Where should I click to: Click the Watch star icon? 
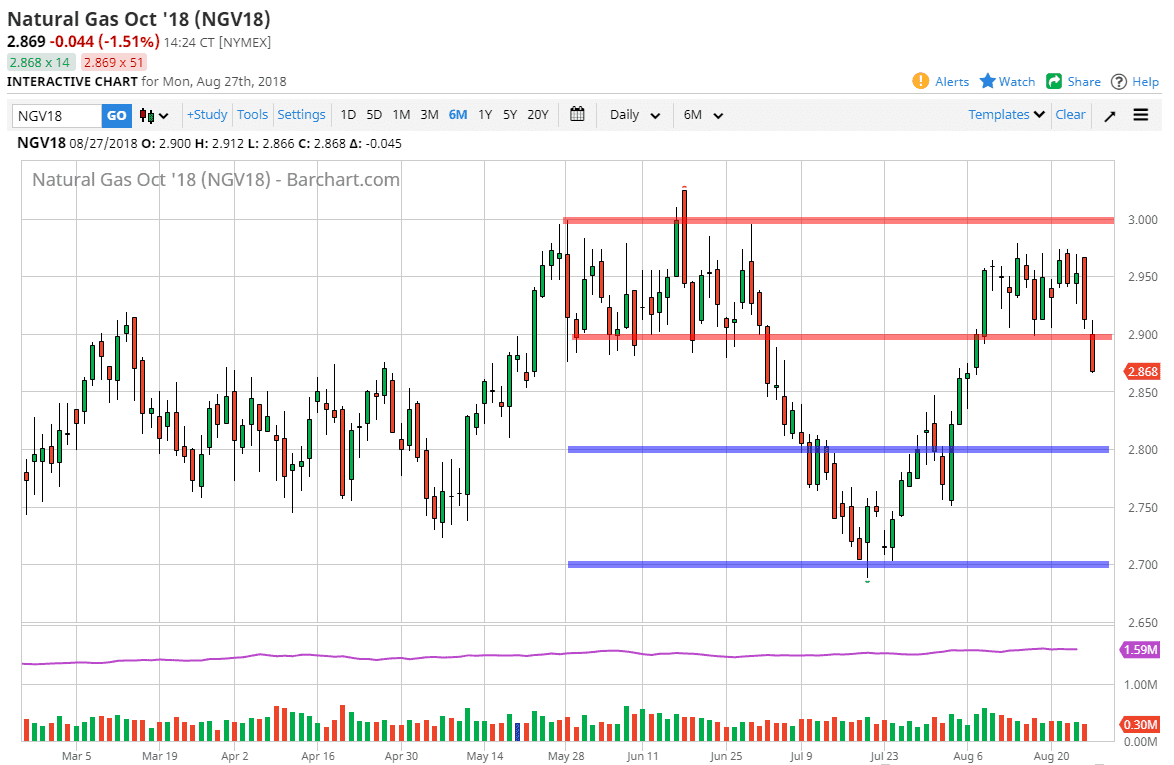[988, 81]
